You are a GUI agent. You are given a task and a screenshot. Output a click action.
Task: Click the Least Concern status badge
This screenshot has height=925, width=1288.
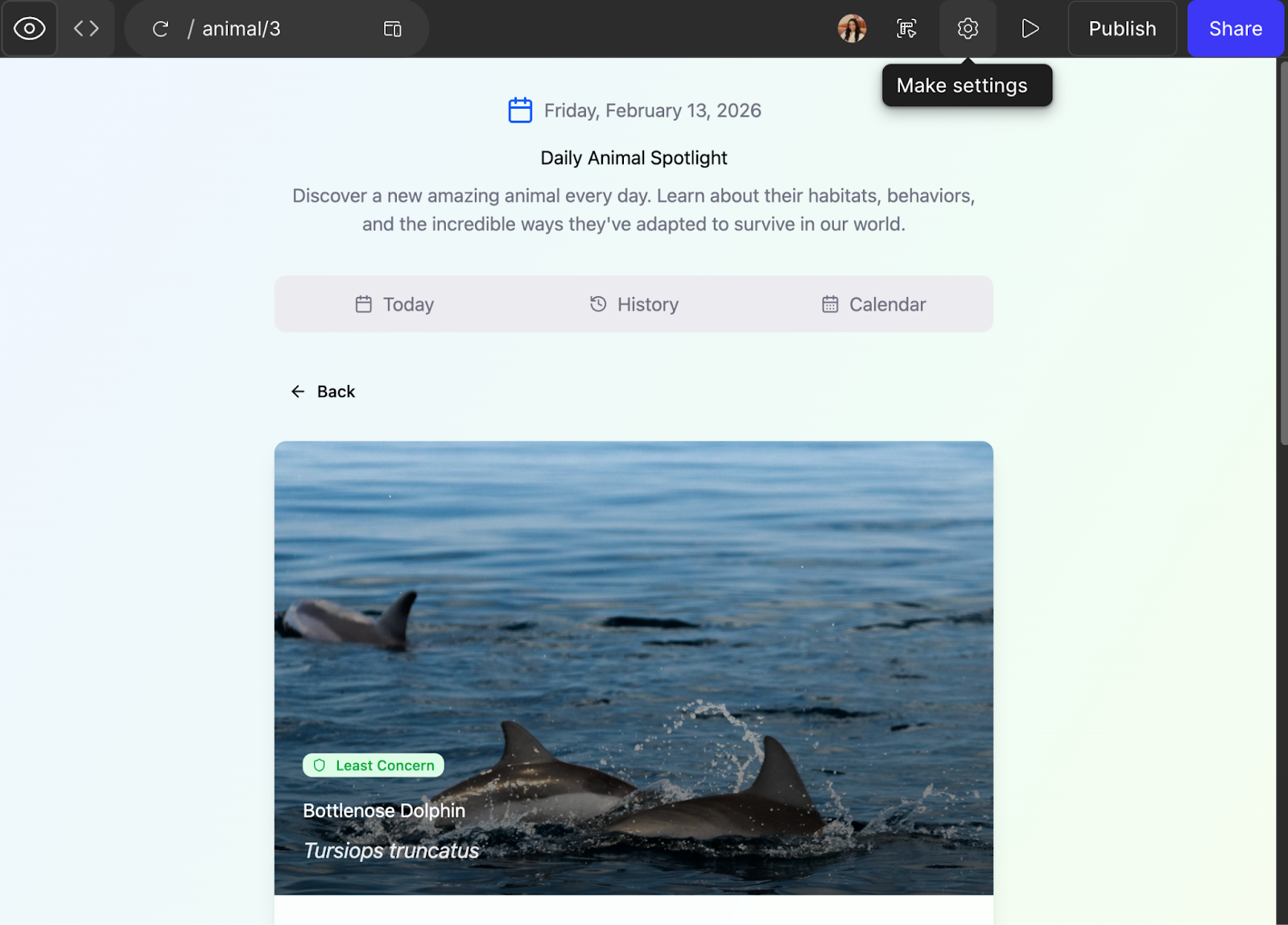374,766
